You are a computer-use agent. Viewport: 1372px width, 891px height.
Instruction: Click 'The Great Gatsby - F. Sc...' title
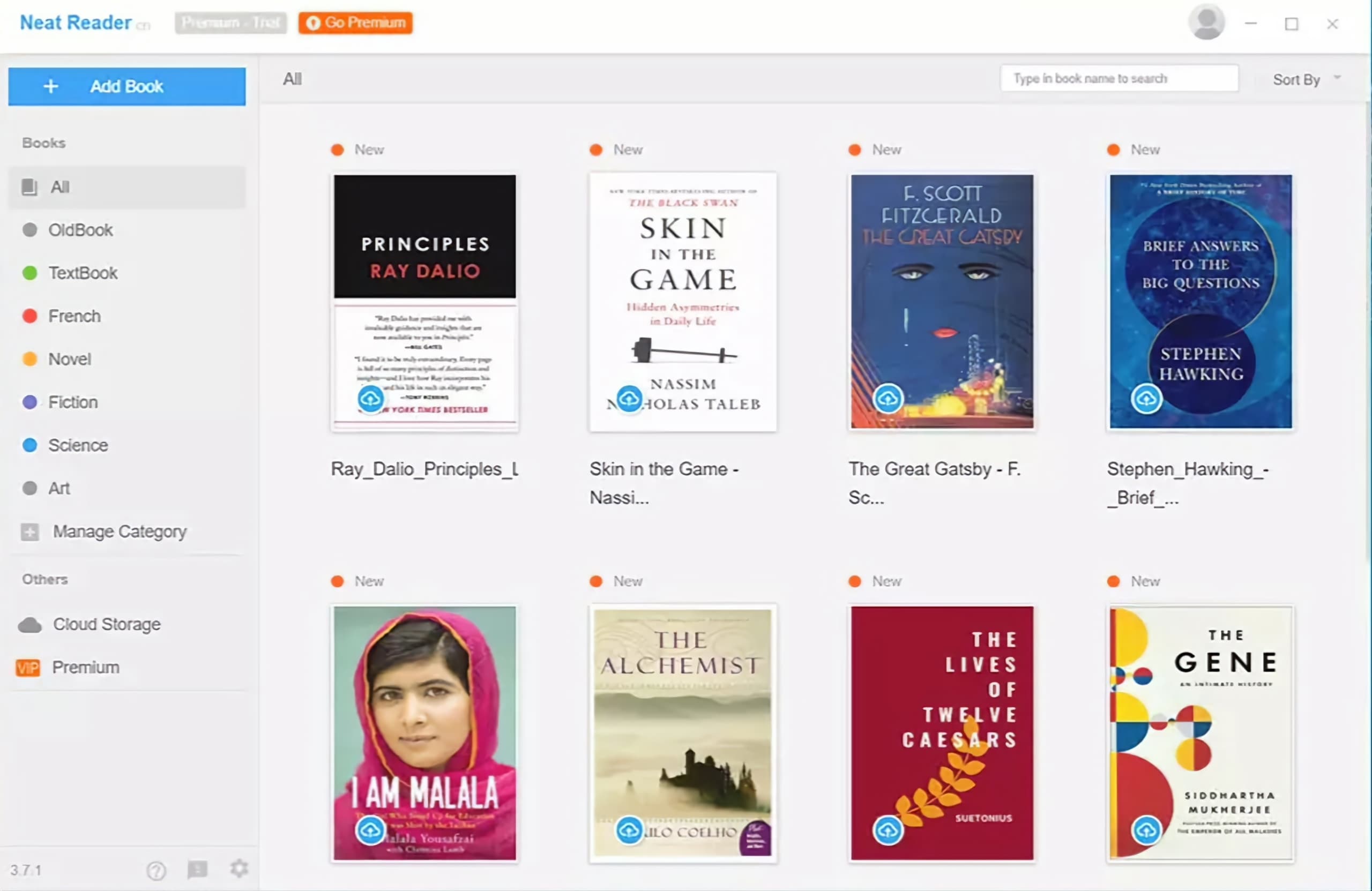935,483
